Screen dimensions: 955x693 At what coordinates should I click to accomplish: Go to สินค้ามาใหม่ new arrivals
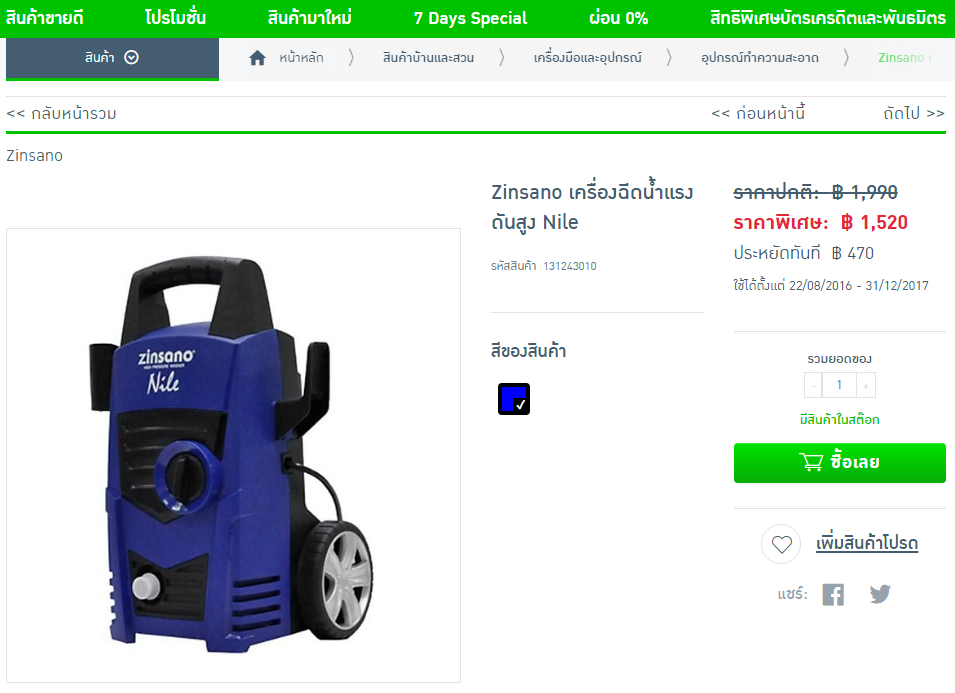(x=309, y=18)
